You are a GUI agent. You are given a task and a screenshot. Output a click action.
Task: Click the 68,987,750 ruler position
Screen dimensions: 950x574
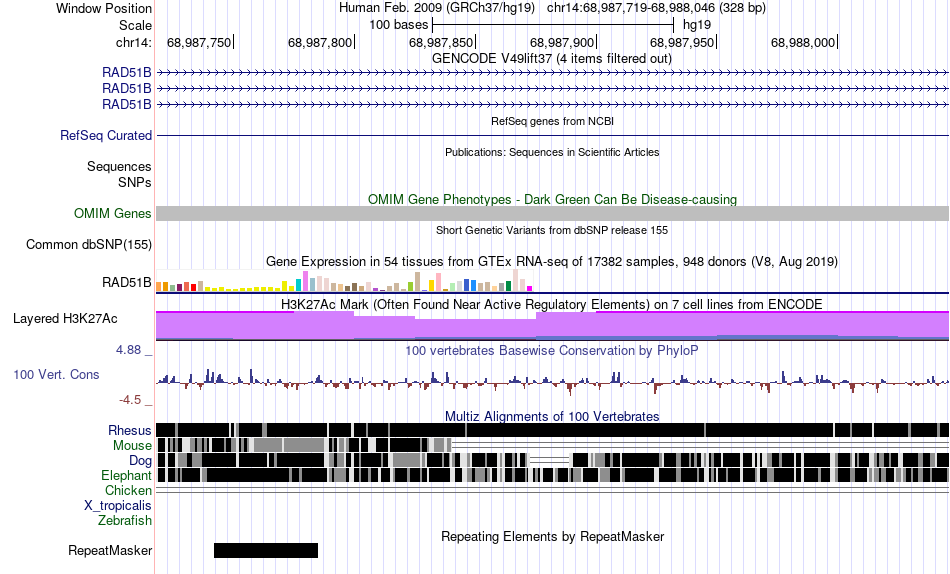(x=199, y=42)
